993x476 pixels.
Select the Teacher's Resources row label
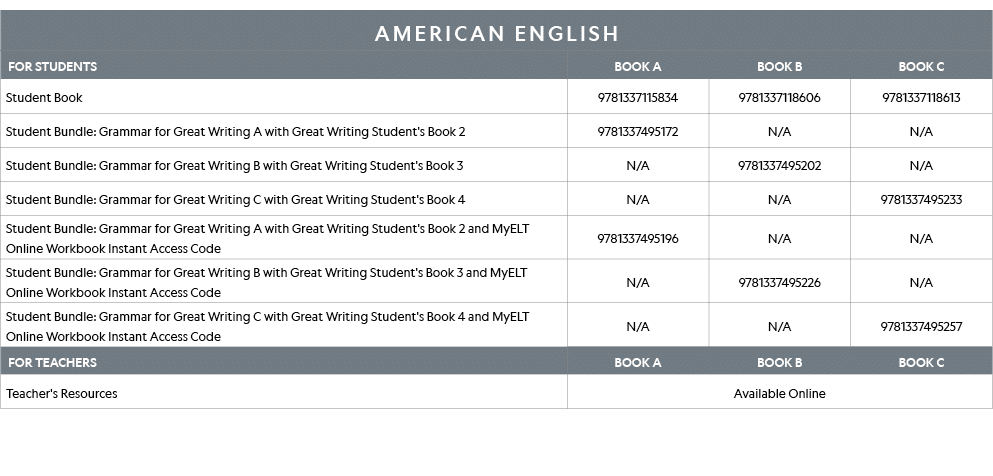(62, 394)
